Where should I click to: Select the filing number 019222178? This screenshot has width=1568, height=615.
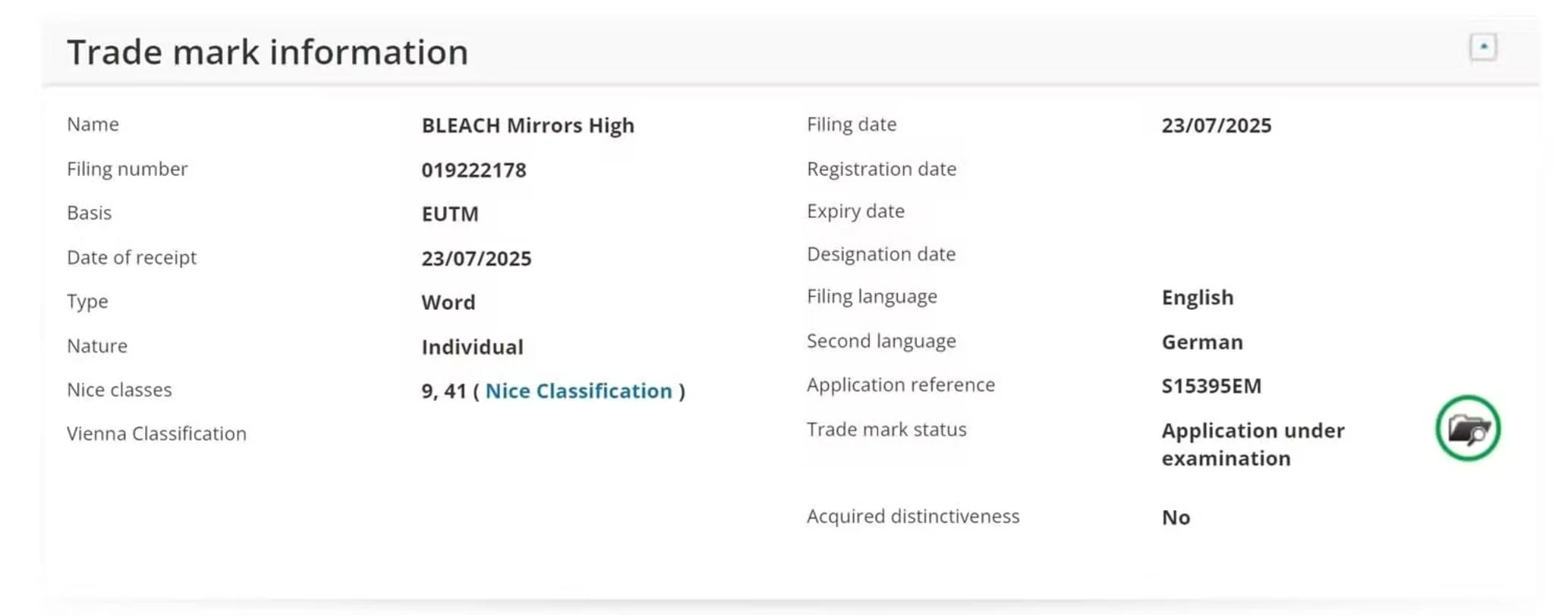tap(474, 170)
